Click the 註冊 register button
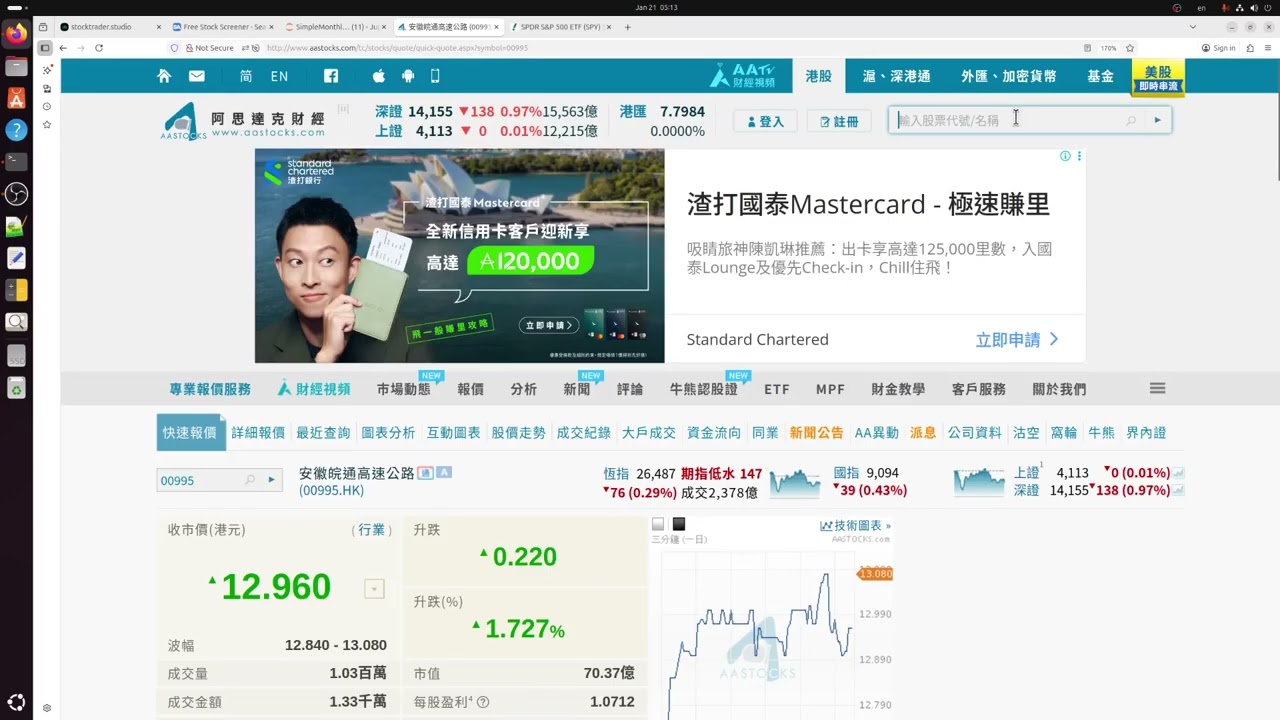 coord(839,121)
